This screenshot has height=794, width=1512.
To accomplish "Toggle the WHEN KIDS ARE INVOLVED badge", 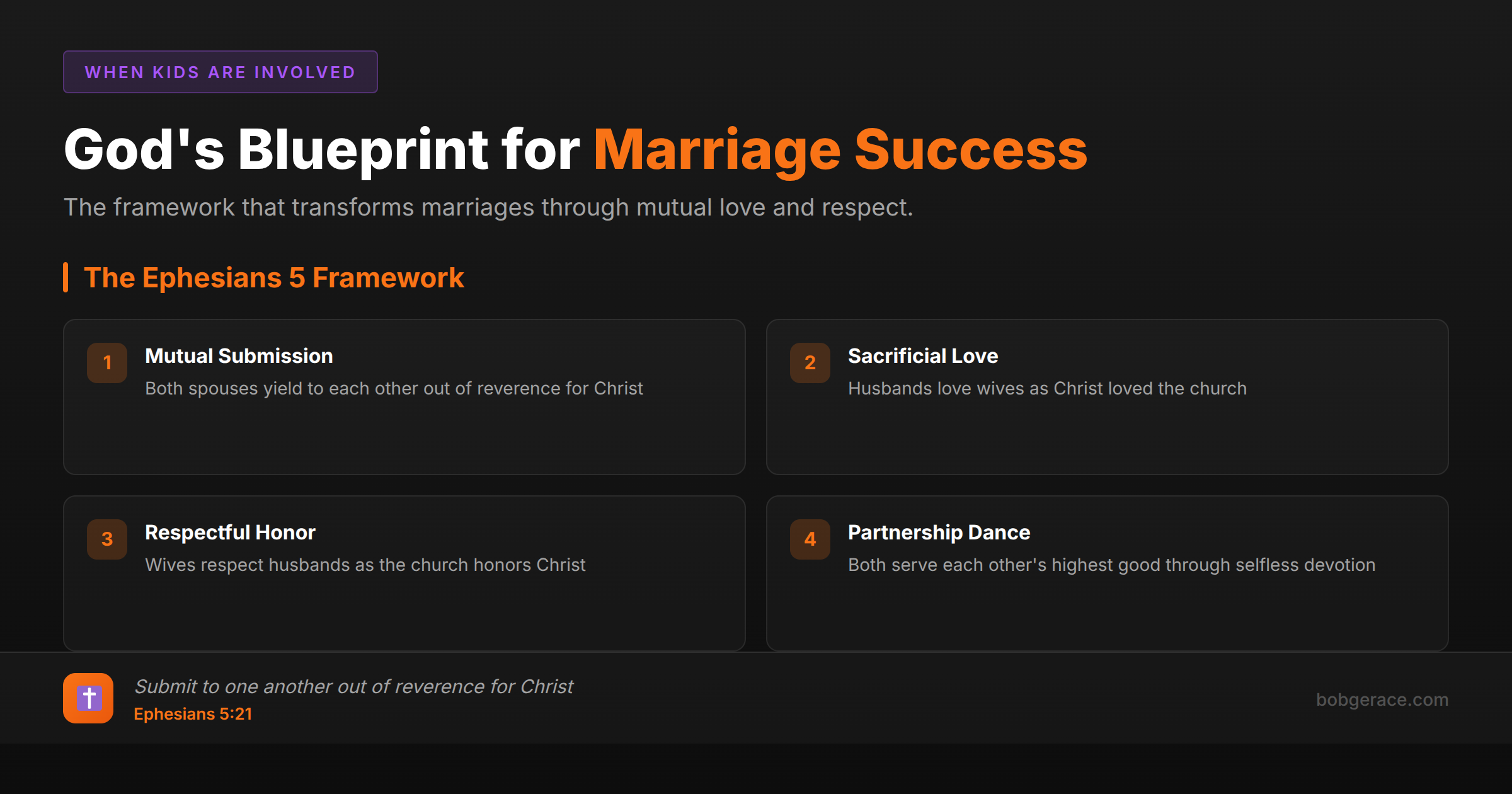I will pyautogui.click(x=220, y=72).
